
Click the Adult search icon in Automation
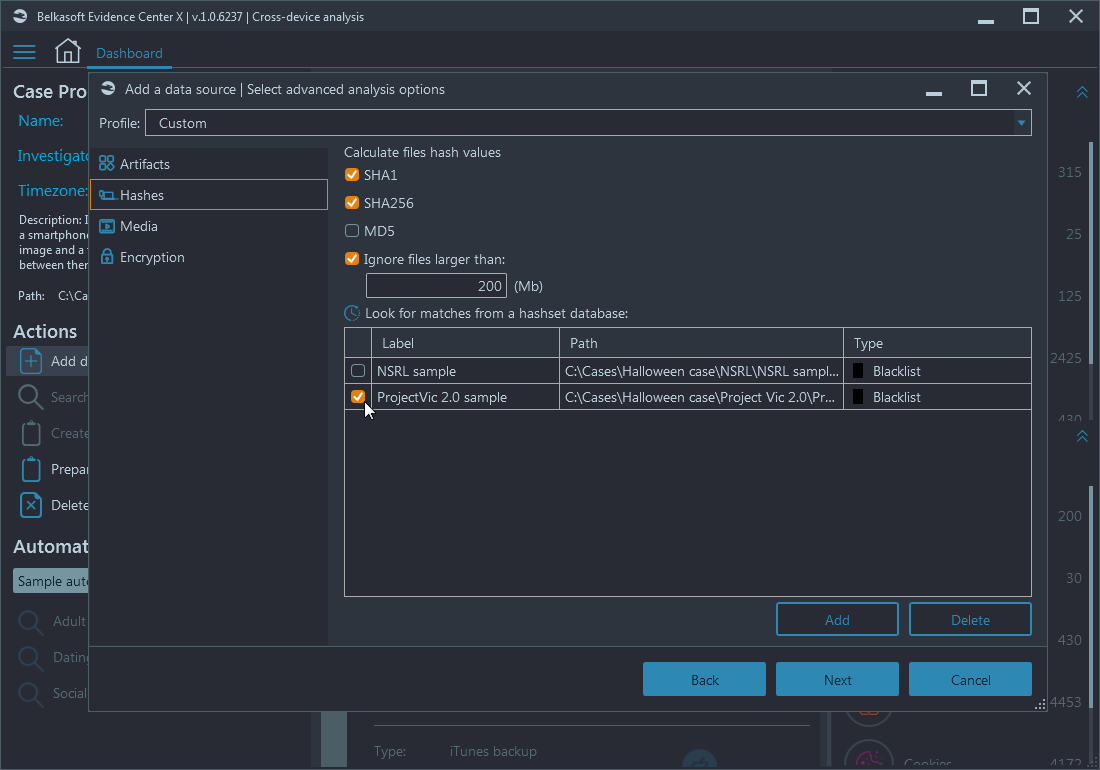[31, 621]
